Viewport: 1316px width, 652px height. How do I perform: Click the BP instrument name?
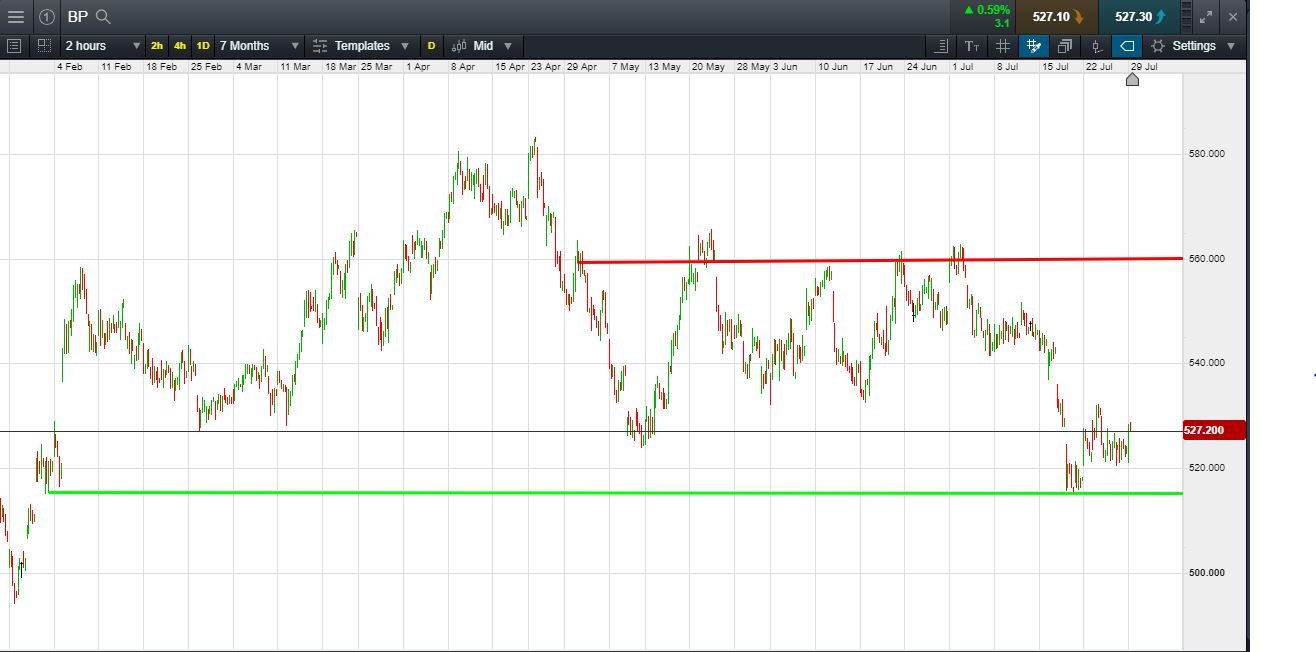coord(77,17)
